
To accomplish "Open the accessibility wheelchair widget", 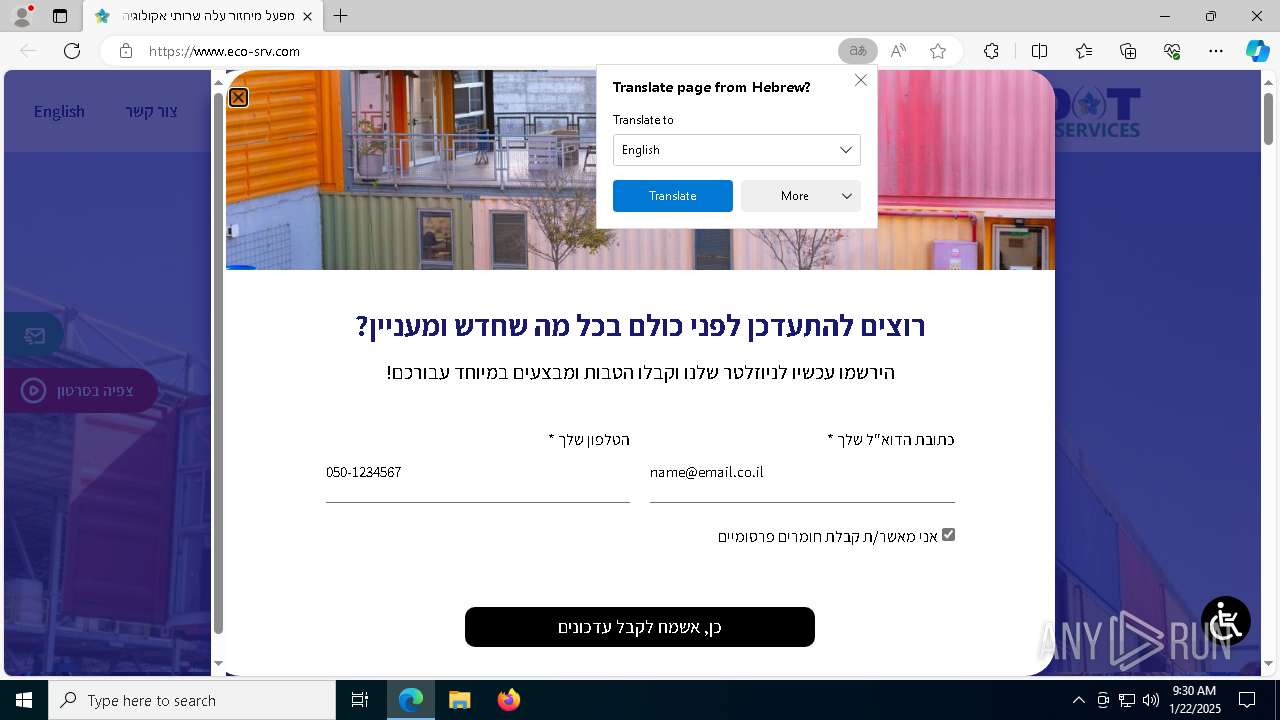I will click(1226, 622).
